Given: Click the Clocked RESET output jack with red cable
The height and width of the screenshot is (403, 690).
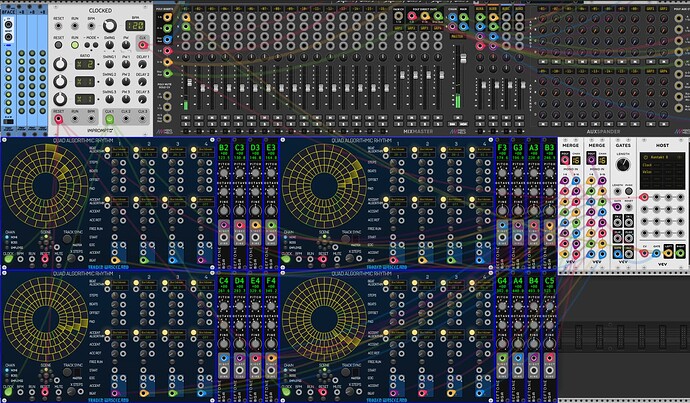Looking at the screenshot, I should pos(58,119).
